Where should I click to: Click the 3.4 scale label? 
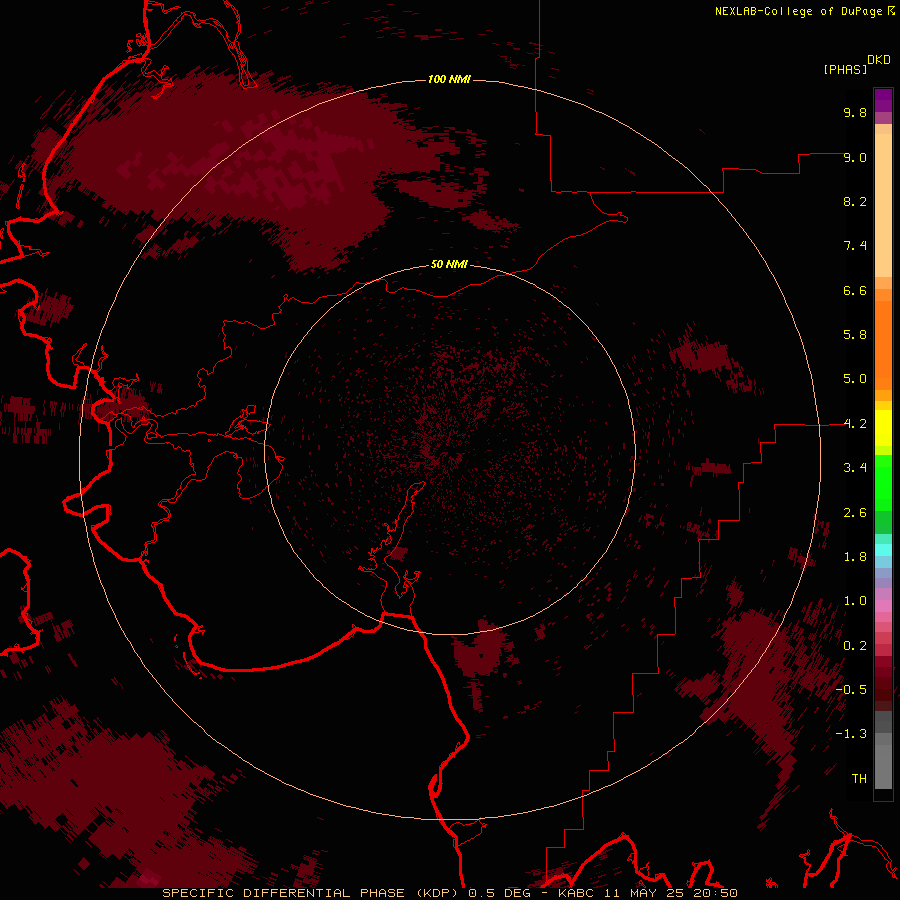pos(855,468)
